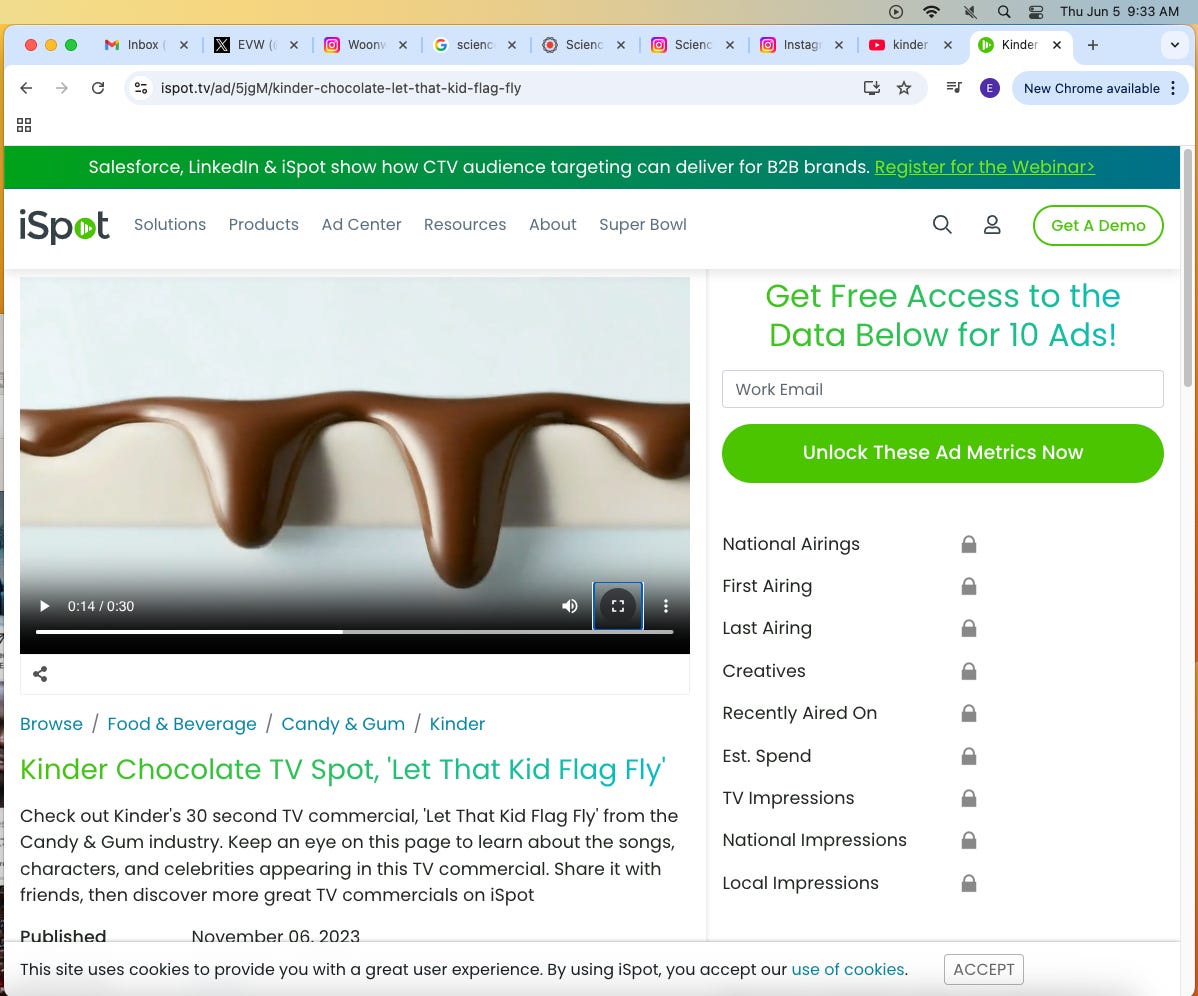Go forward in browser history
The width and height of the screenshot is (1198, 996).
[62, 88]
